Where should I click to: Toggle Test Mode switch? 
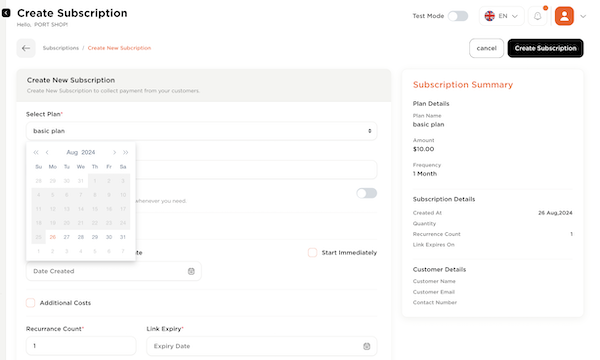tap(458, 16)
